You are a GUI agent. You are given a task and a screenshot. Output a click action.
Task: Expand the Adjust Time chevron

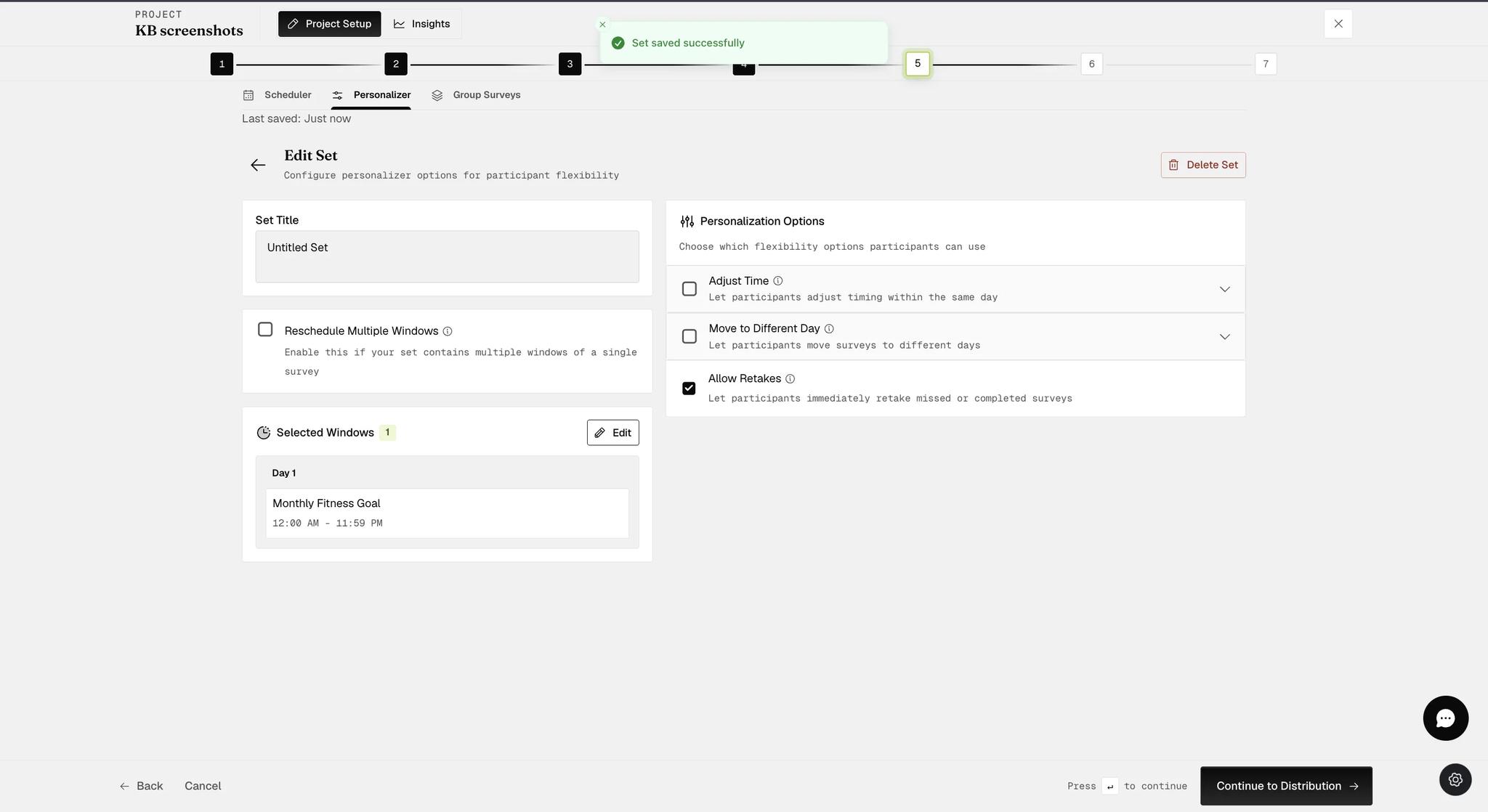(x=1225, y=289)
